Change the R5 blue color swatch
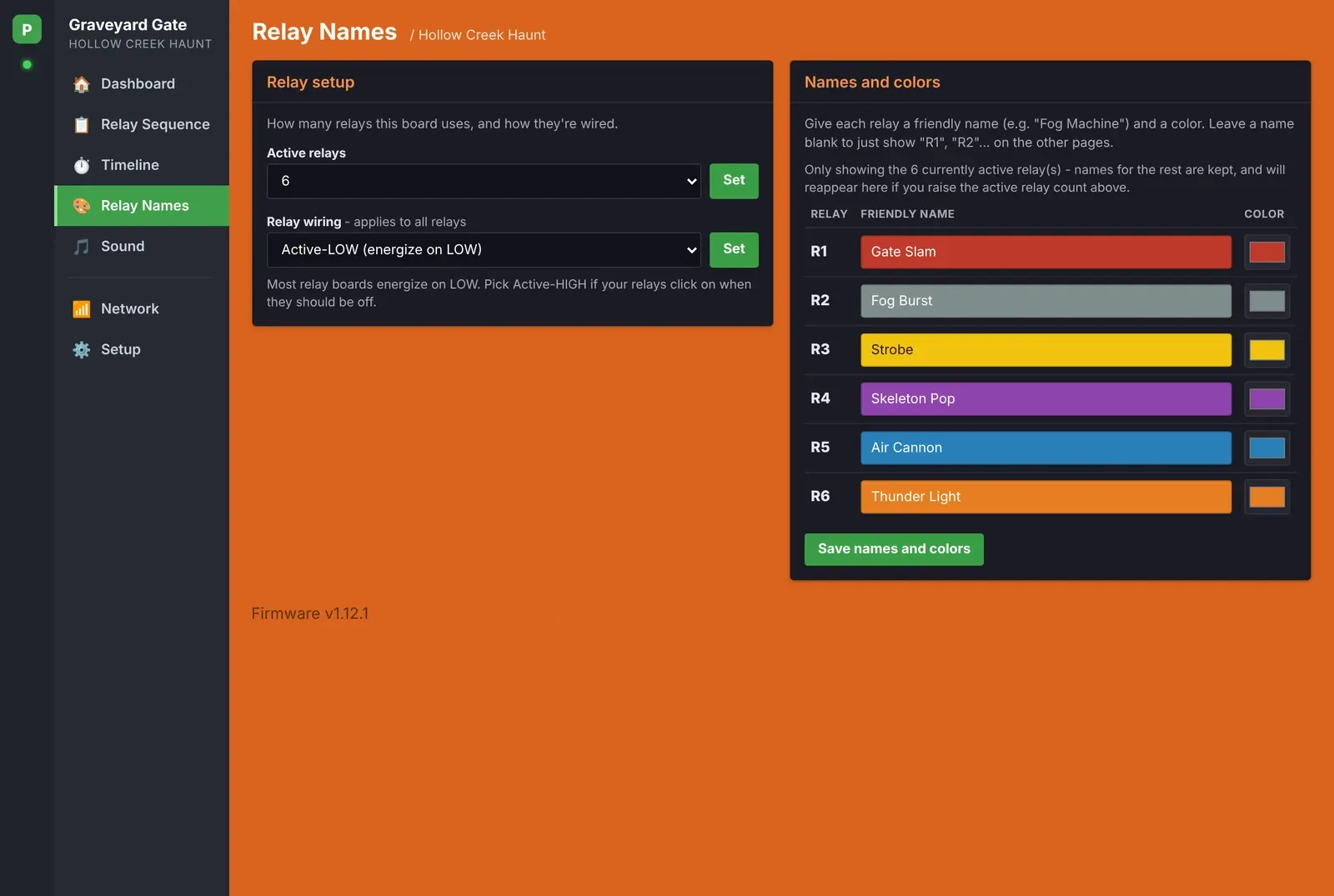 pos(1266,448)
